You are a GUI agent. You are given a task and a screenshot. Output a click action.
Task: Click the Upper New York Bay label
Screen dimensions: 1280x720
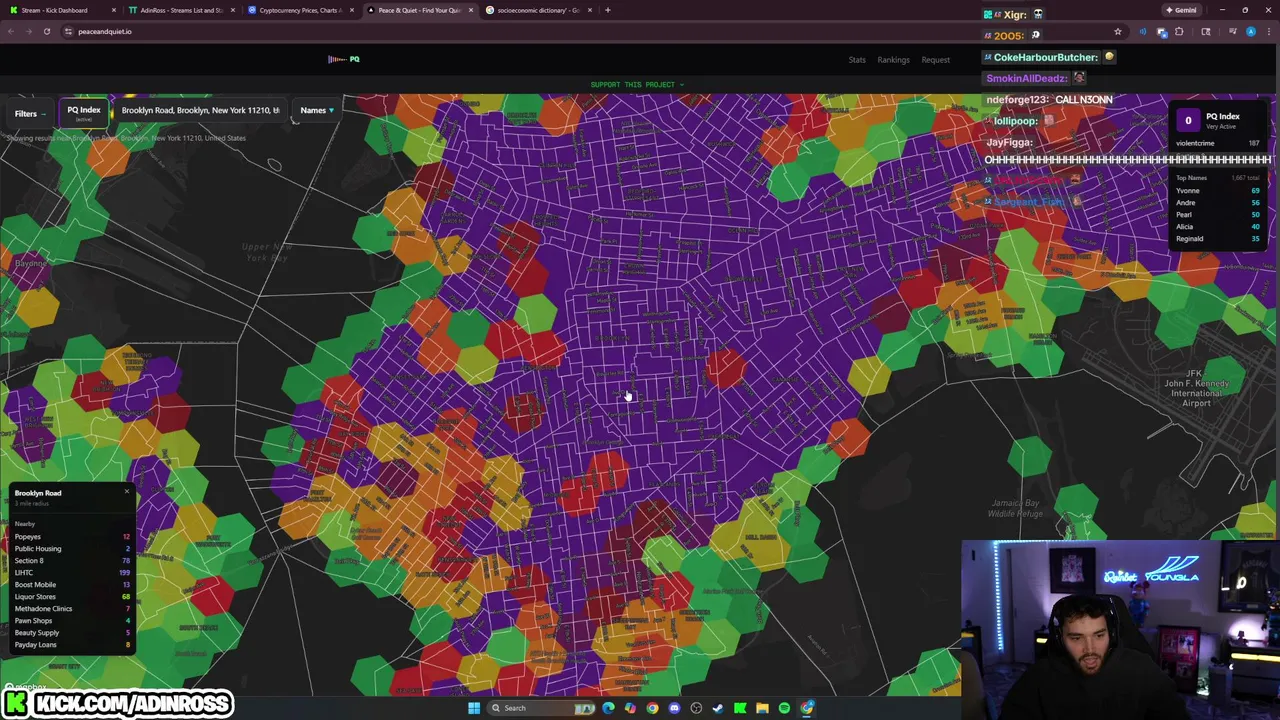click(x=265, y=251)
